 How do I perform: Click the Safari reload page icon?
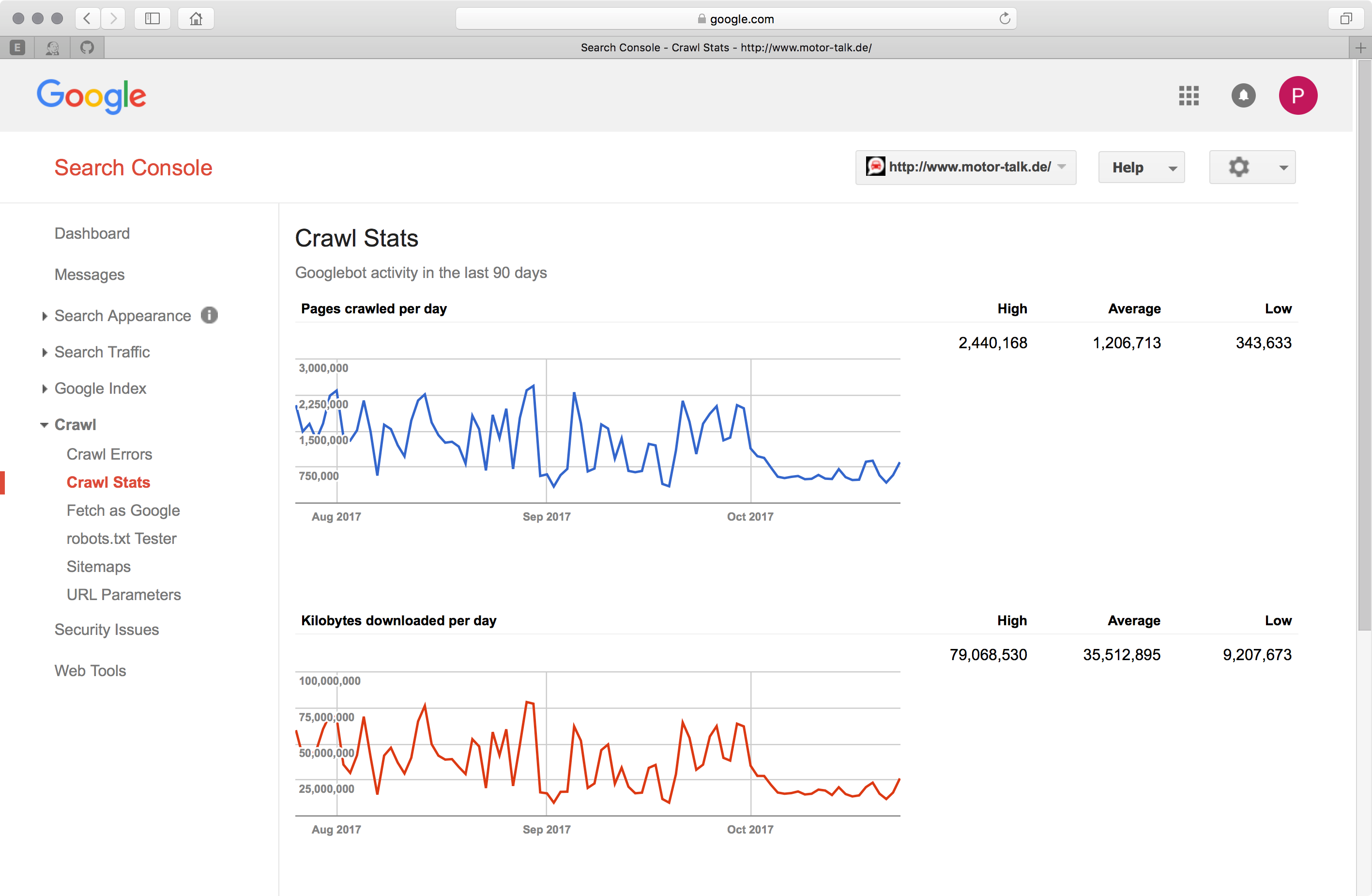[1004, 18]
